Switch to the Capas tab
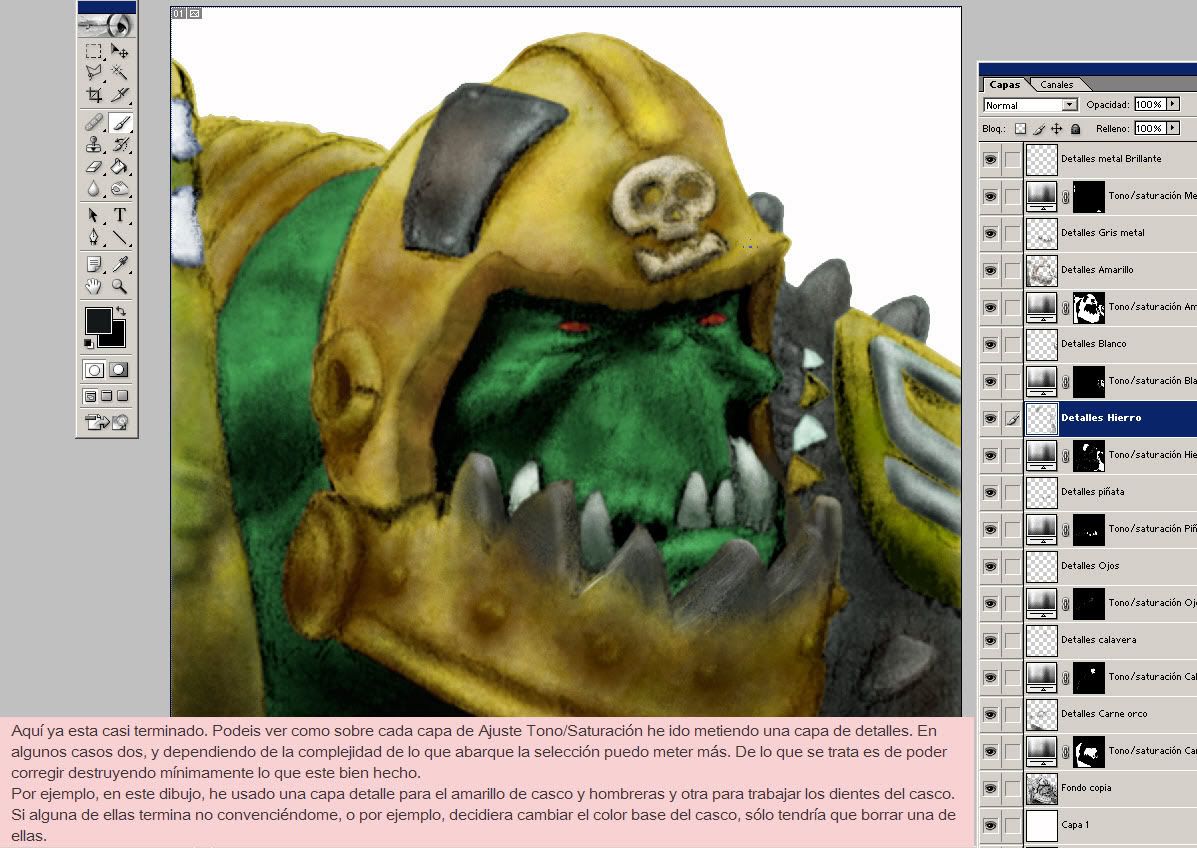 1005,85
